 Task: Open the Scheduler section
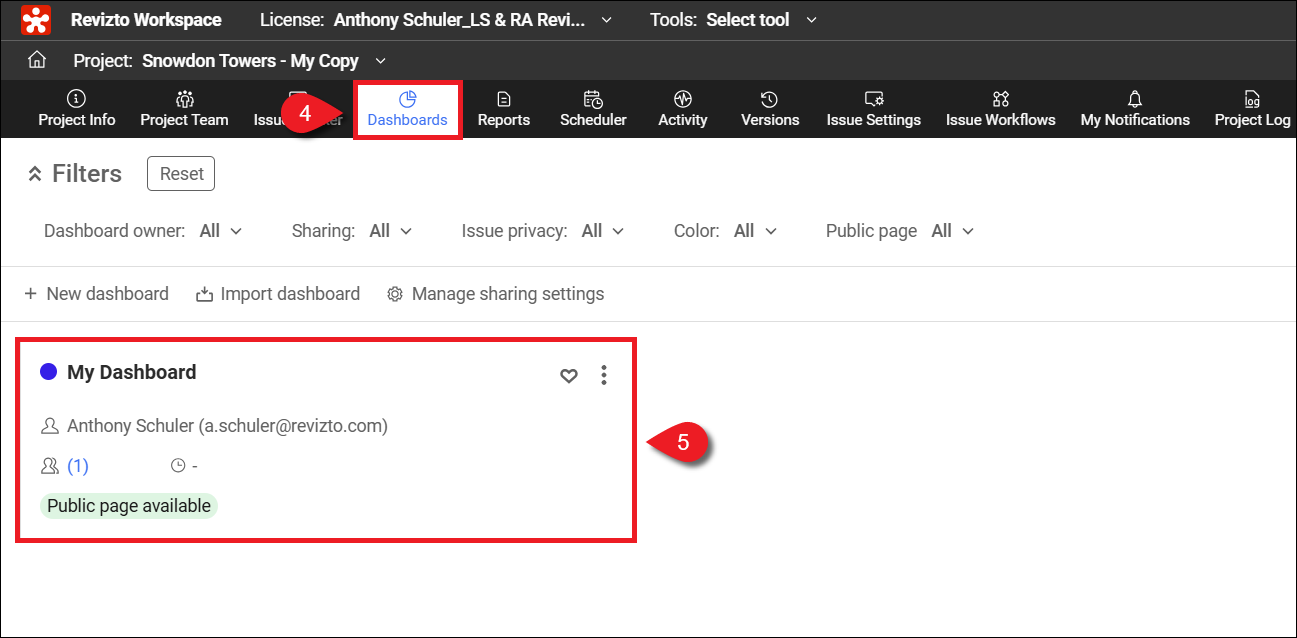pyautogui.click(x=593, y=109)
